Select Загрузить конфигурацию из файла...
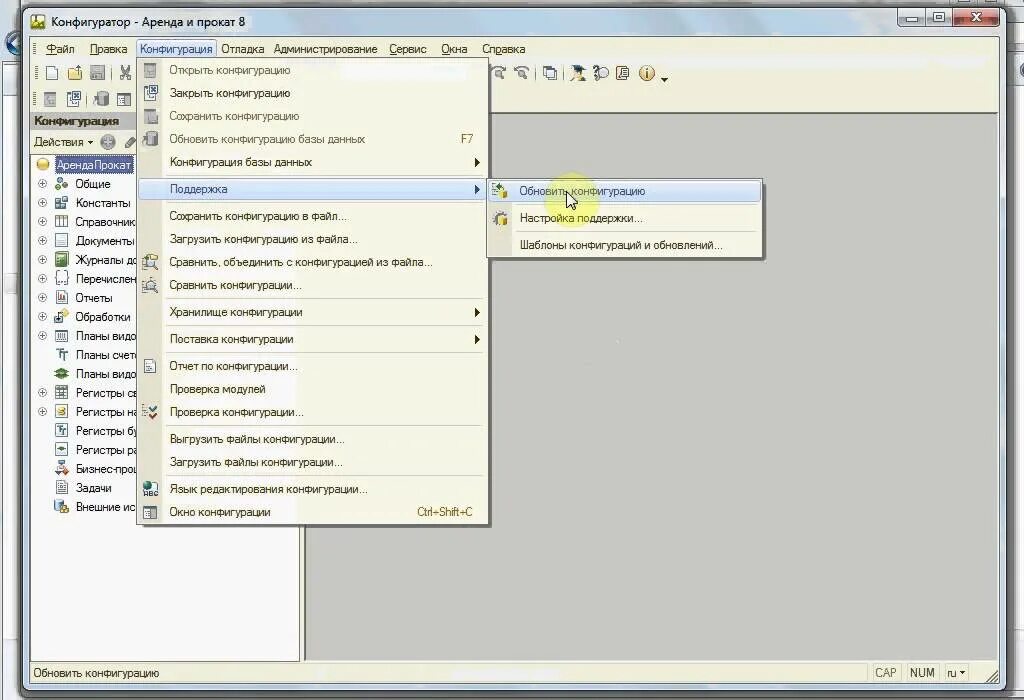 click(313, 239)
